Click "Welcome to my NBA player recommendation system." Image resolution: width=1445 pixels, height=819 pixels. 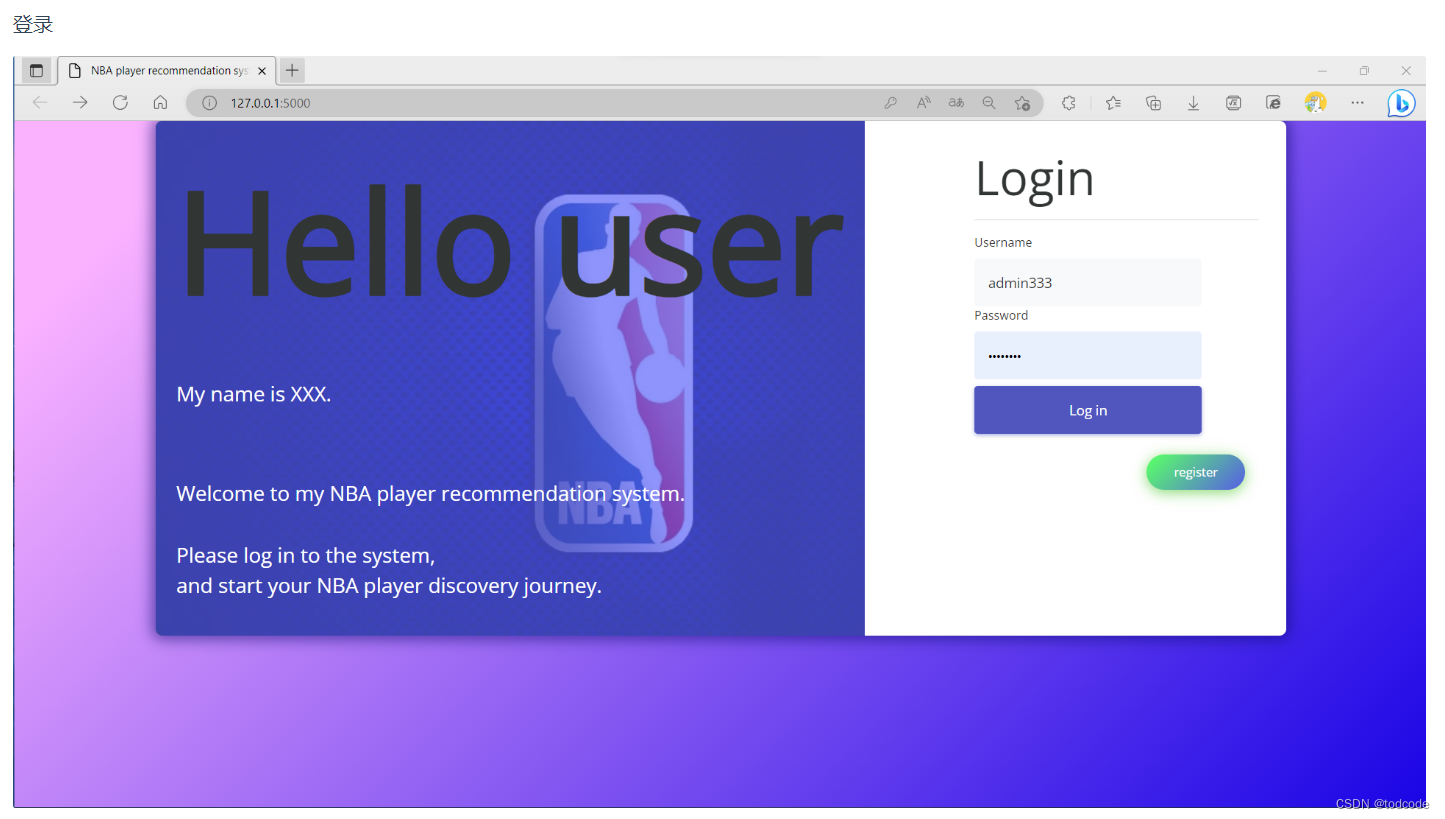tap(430, 494)
